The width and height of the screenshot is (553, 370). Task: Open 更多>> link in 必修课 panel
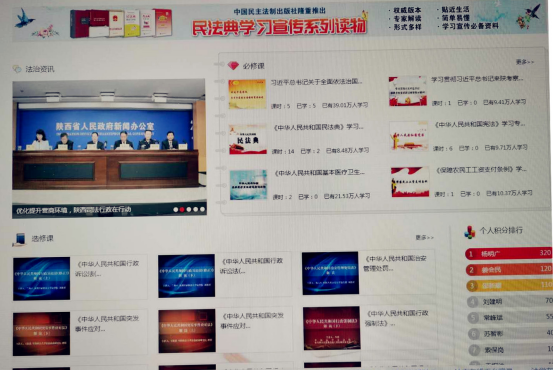(525, 62)
